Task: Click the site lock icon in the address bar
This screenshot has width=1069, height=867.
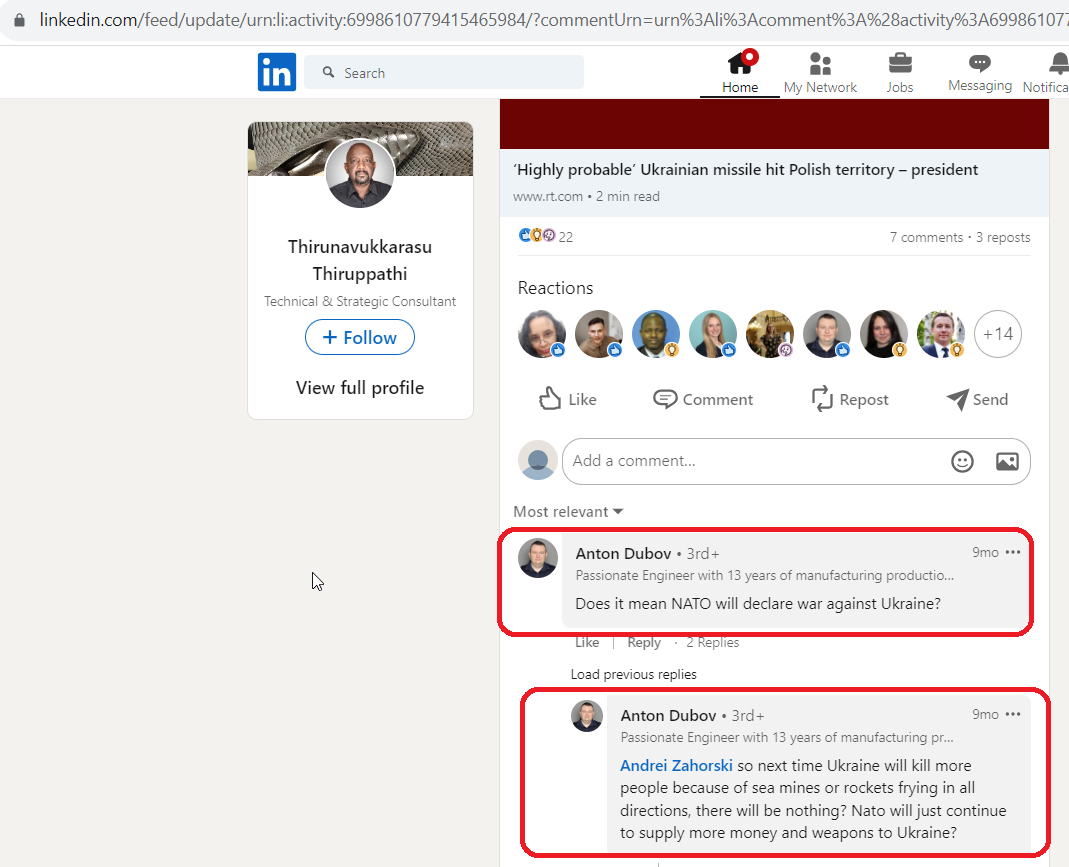Action: point(20,20)
